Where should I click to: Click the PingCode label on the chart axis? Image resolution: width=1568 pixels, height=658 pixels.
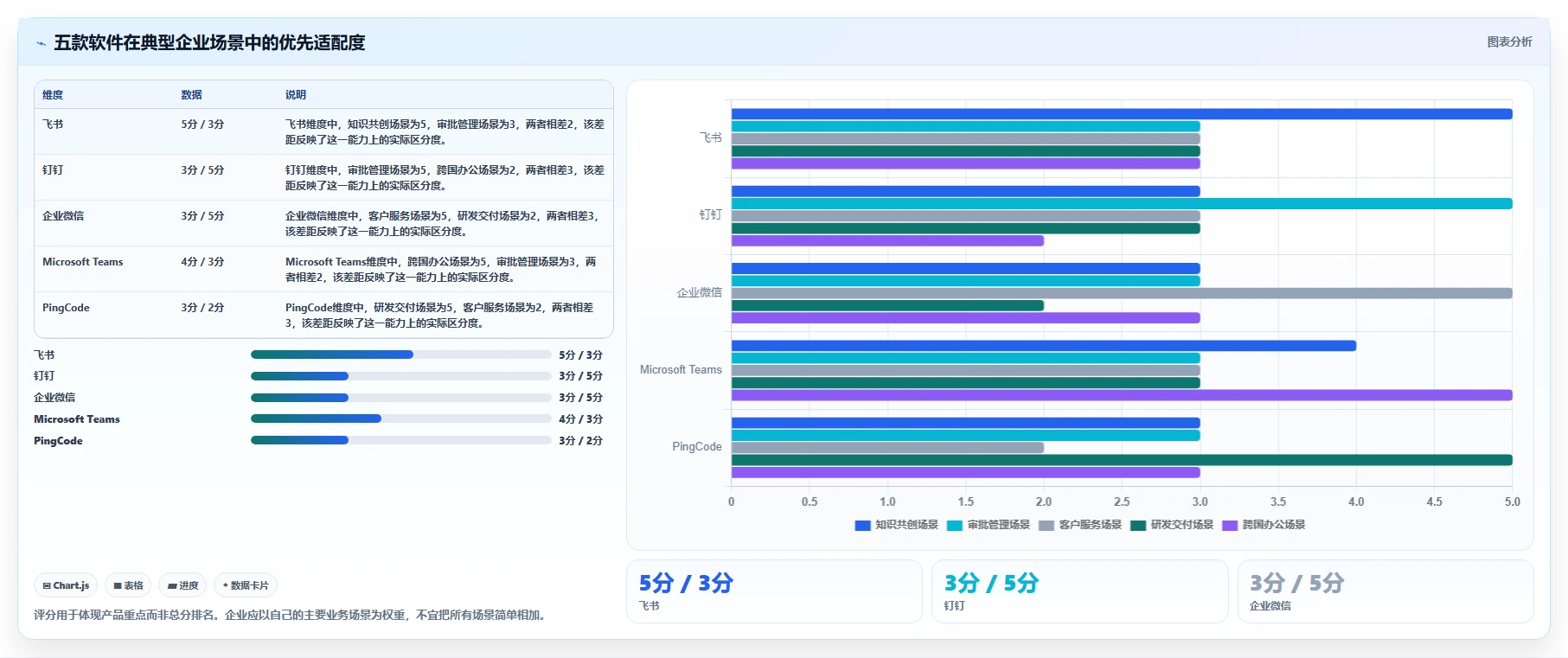[x=697, y=447]
